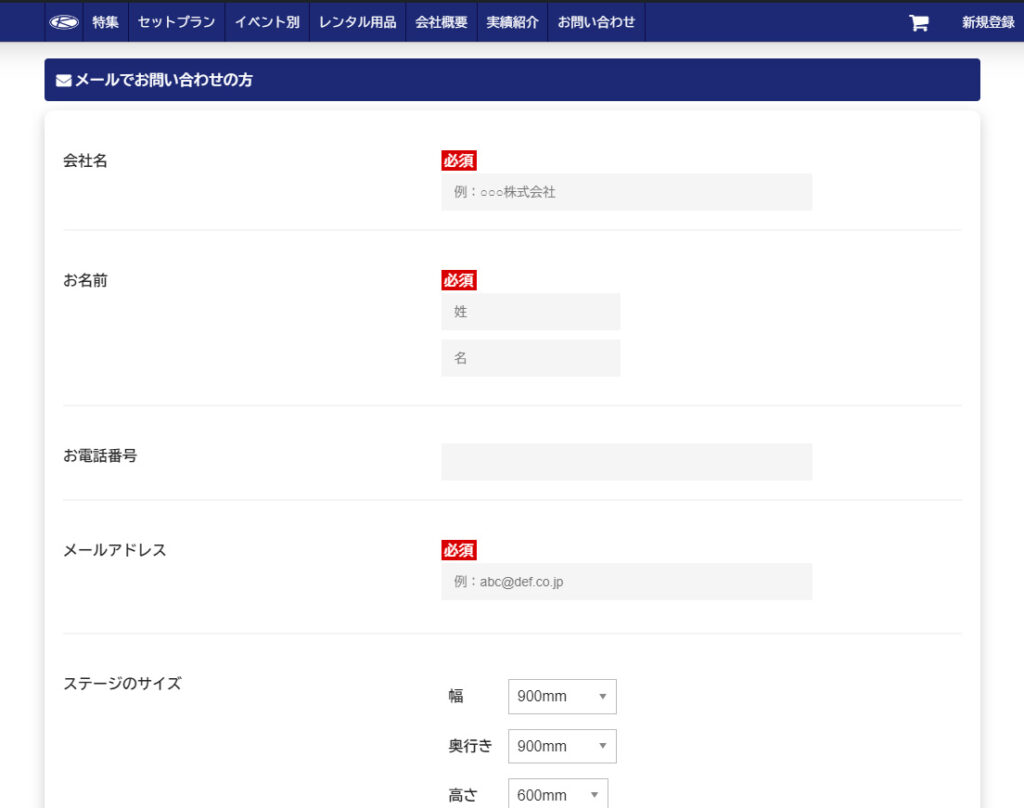
Task: Go to イベント別 in navigation
Action: pyautogui.click(x=267, y=22)
